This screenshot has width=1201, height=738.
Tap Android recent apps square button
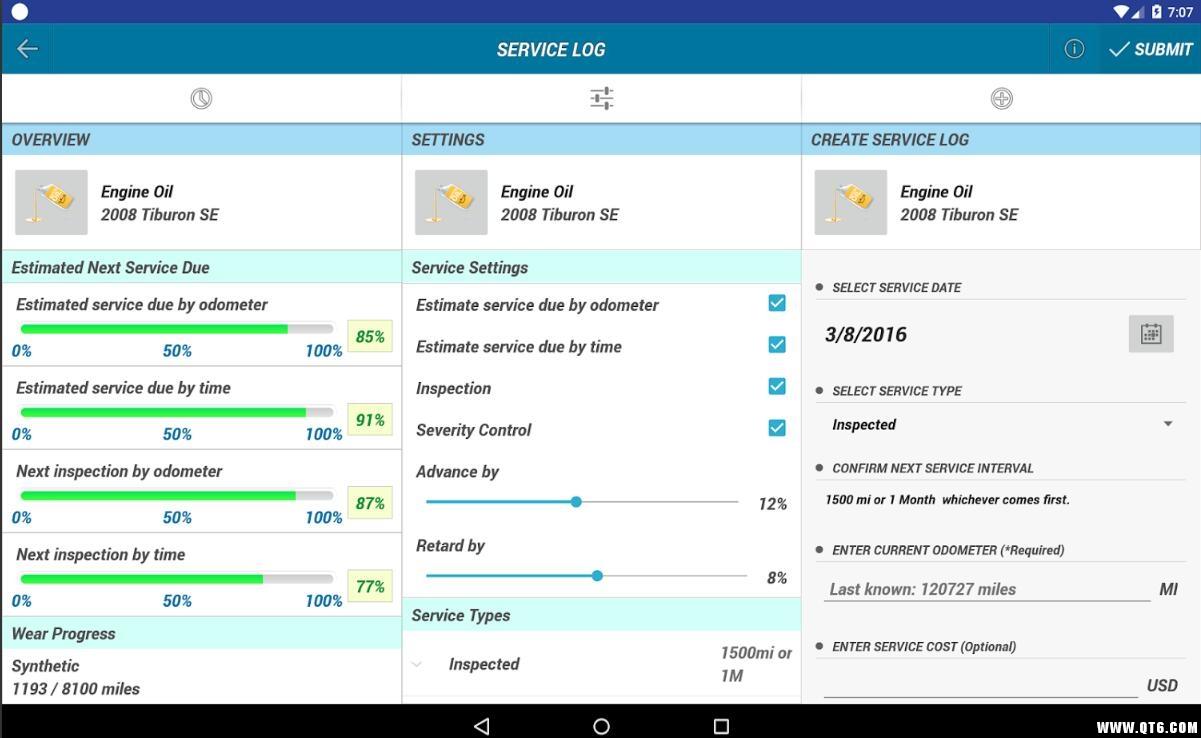point(721,726)
